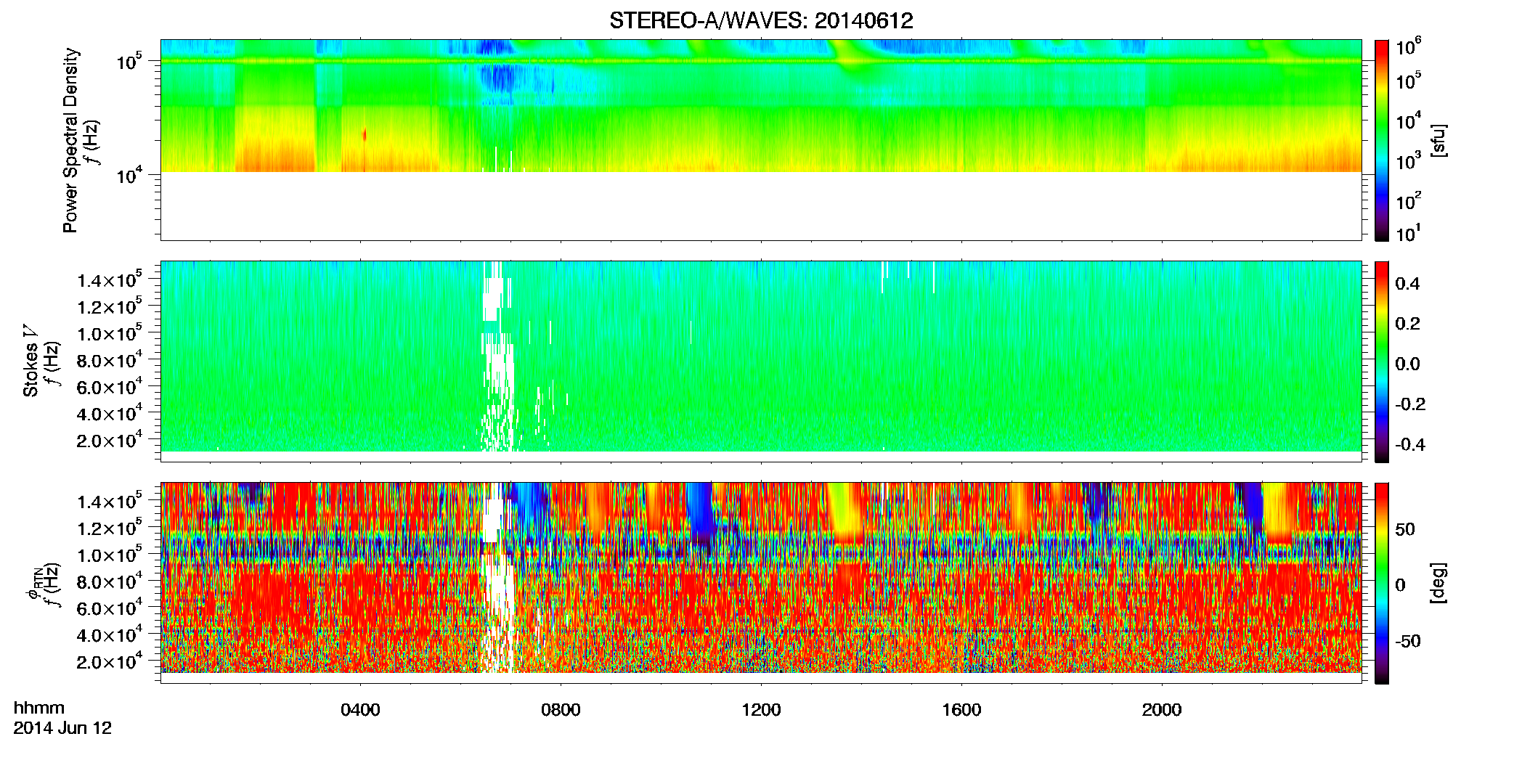Click the φRTN spectrogram panel
The width and height of the screenshot is (1522, 784).
pos(761,583)
